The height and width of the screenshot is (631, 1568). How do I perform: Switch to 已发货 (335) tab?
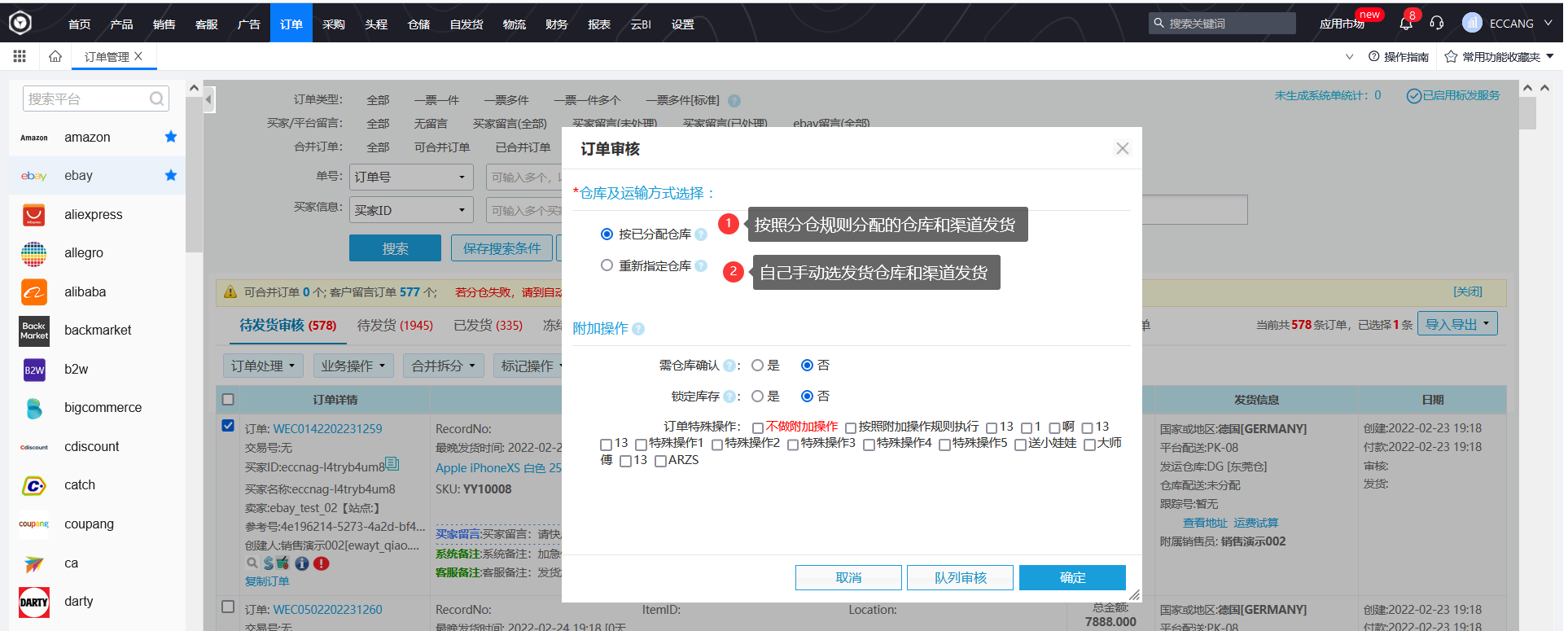488,325
